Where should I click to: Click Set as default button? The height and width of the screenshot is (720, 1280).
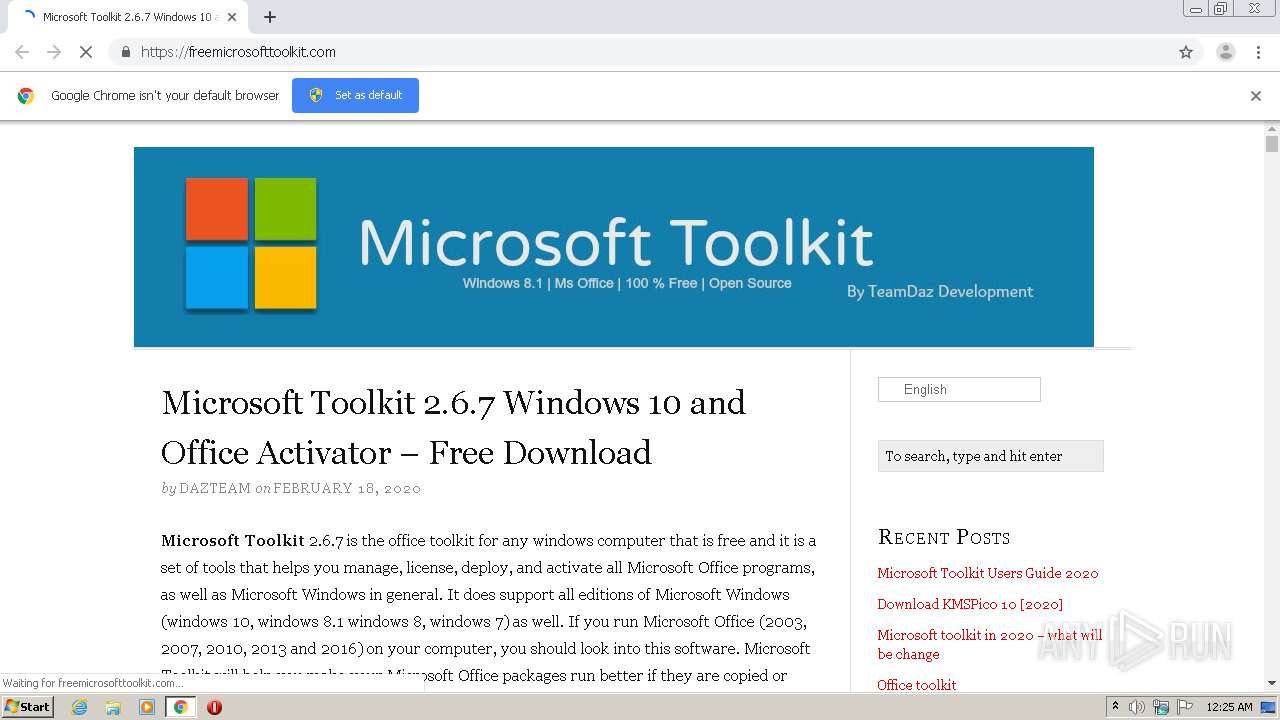pyautogui.click(x=355, y=95)
